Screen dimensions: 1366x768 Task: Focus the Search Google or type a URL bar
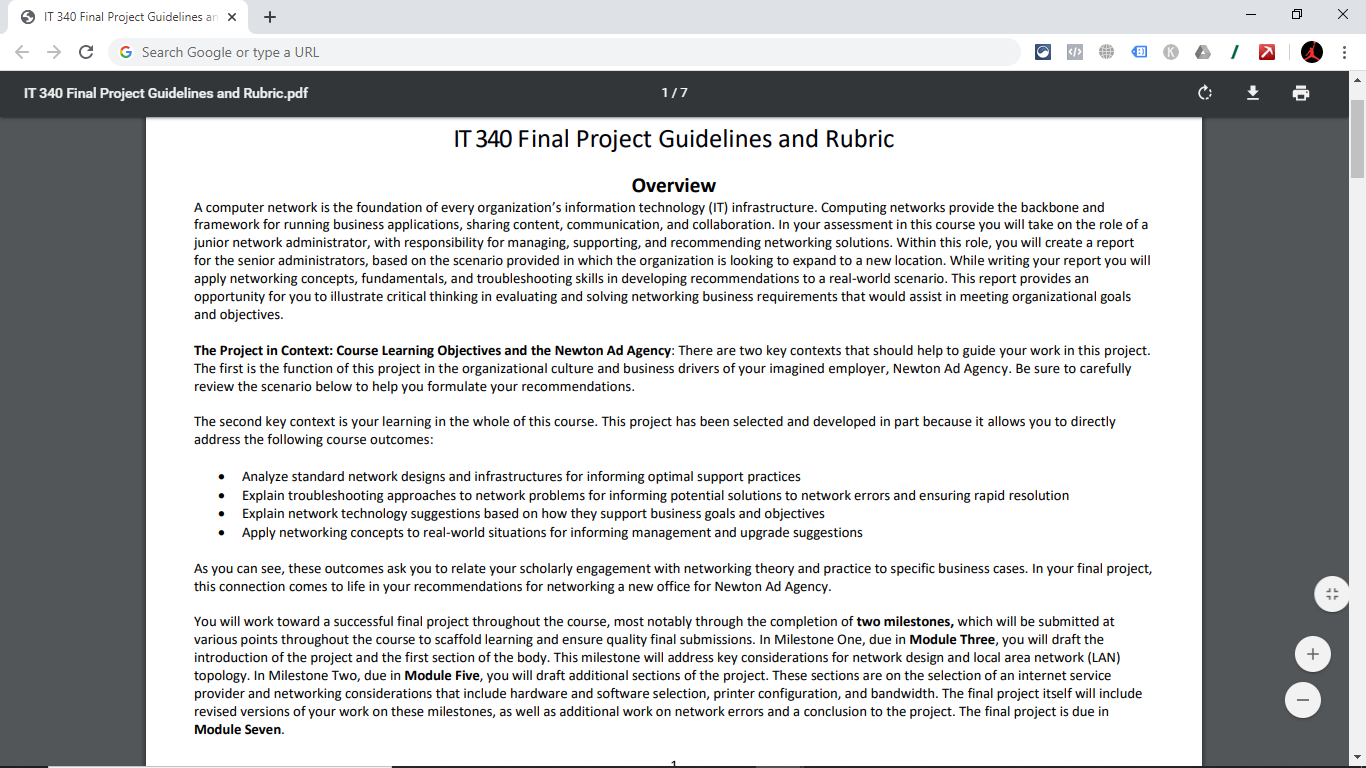pos(565,52)
